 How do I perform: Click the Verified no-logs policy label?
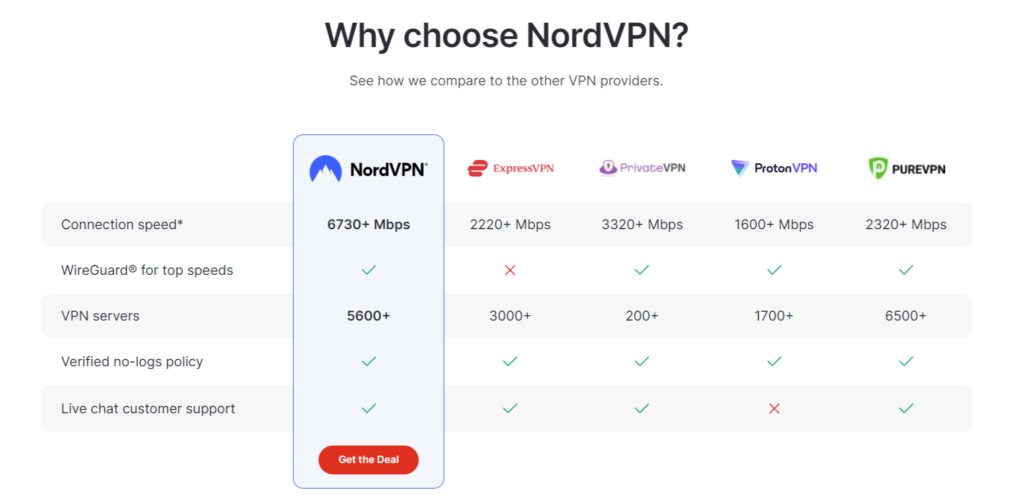(132, 361)
